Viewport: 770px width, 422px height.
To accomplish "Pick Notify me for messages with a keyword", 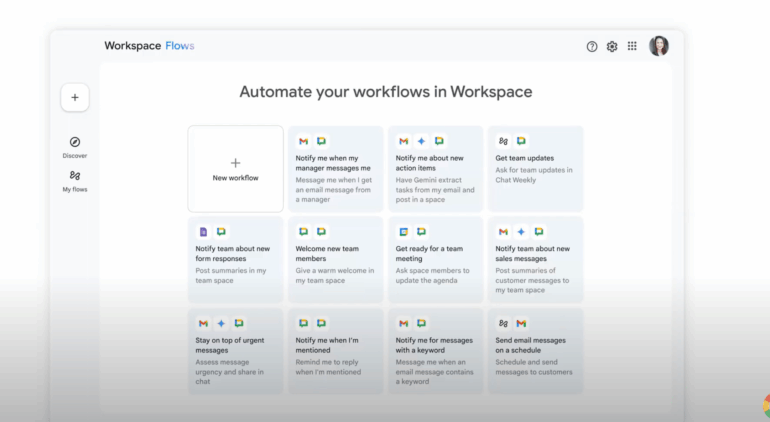I will tap(435, 350).
